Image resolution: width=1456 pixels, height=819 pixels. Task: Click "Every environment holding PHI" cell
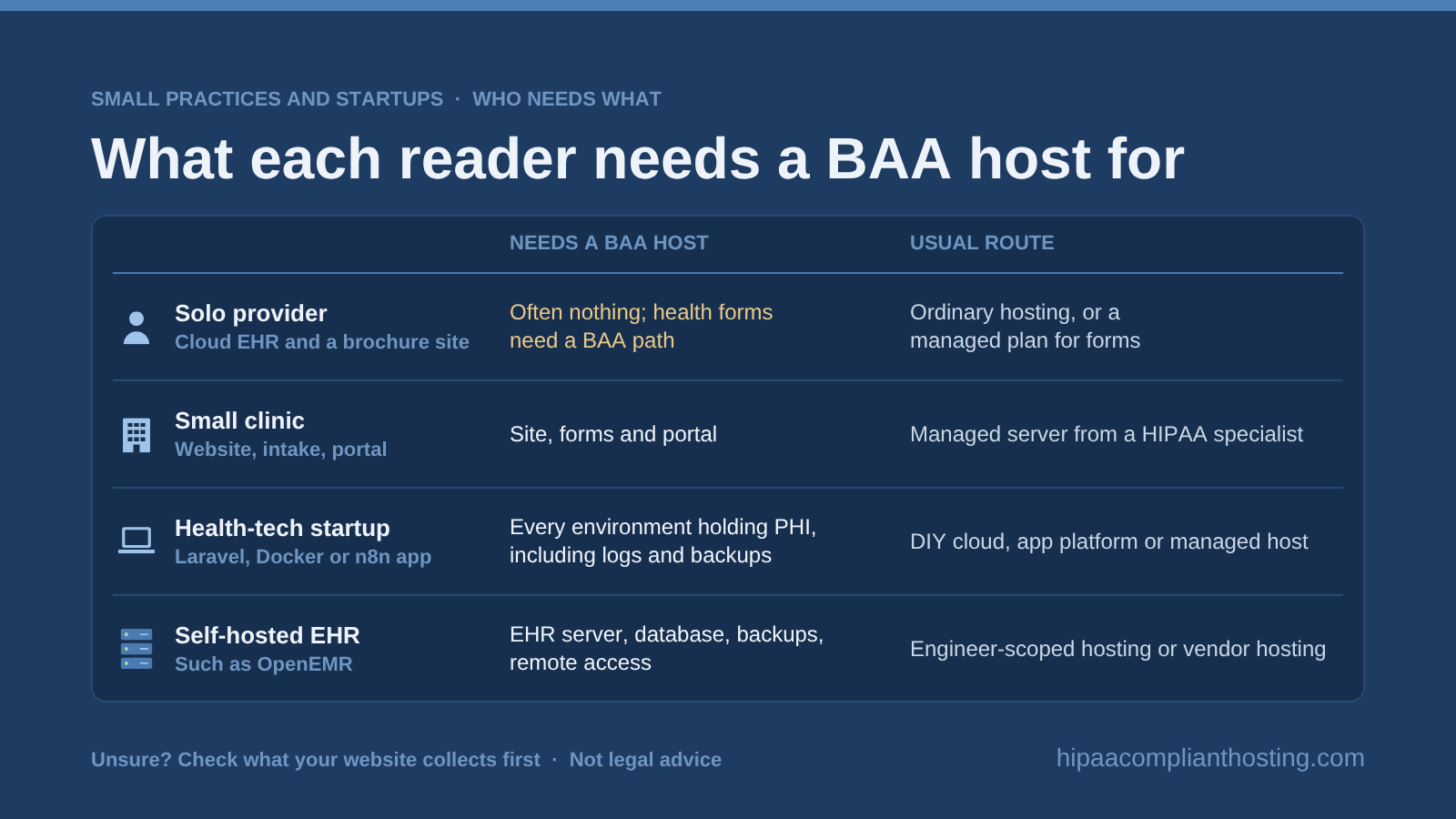coord(663,541)
